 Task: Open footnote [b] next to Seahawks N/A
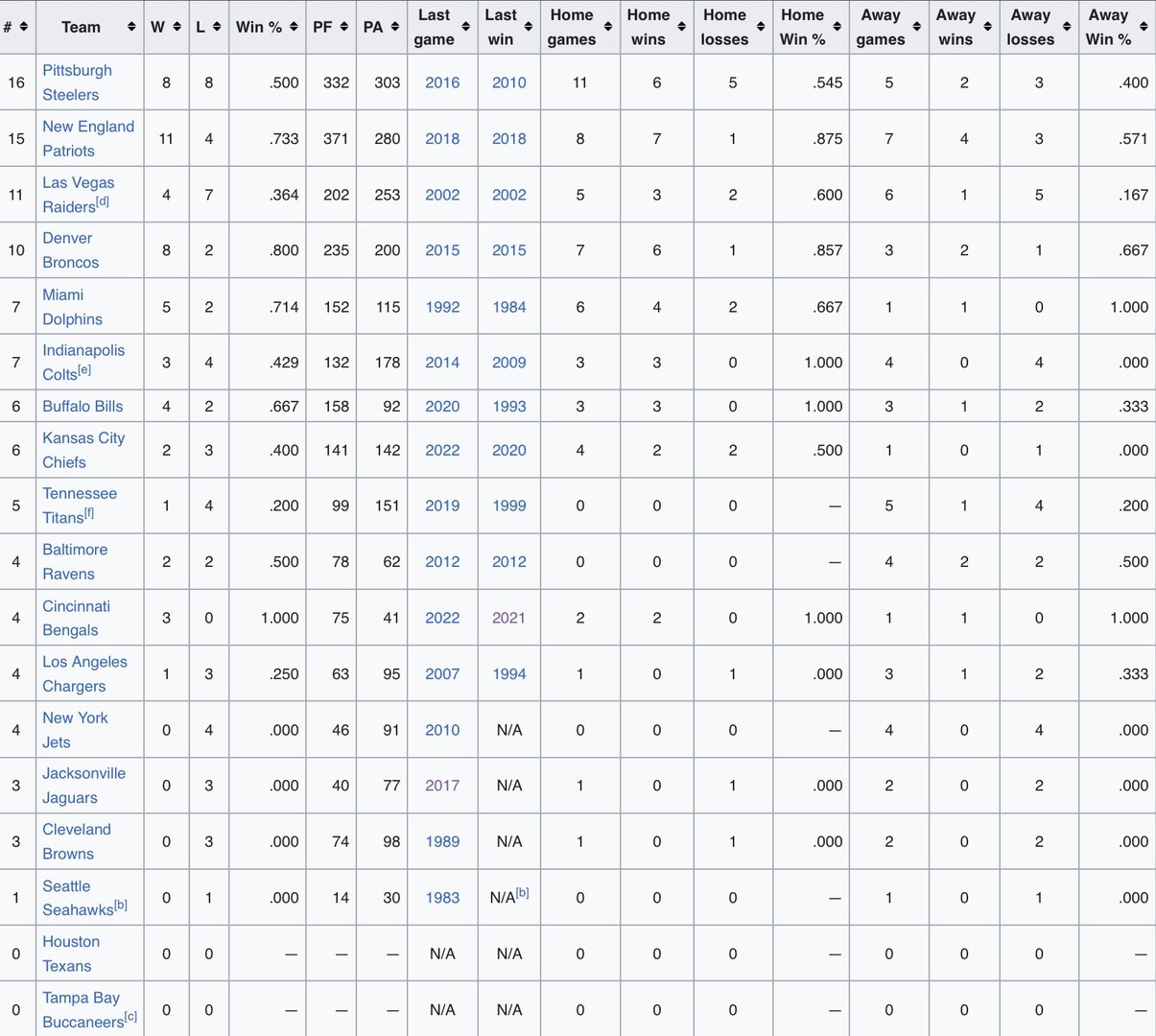523,893
